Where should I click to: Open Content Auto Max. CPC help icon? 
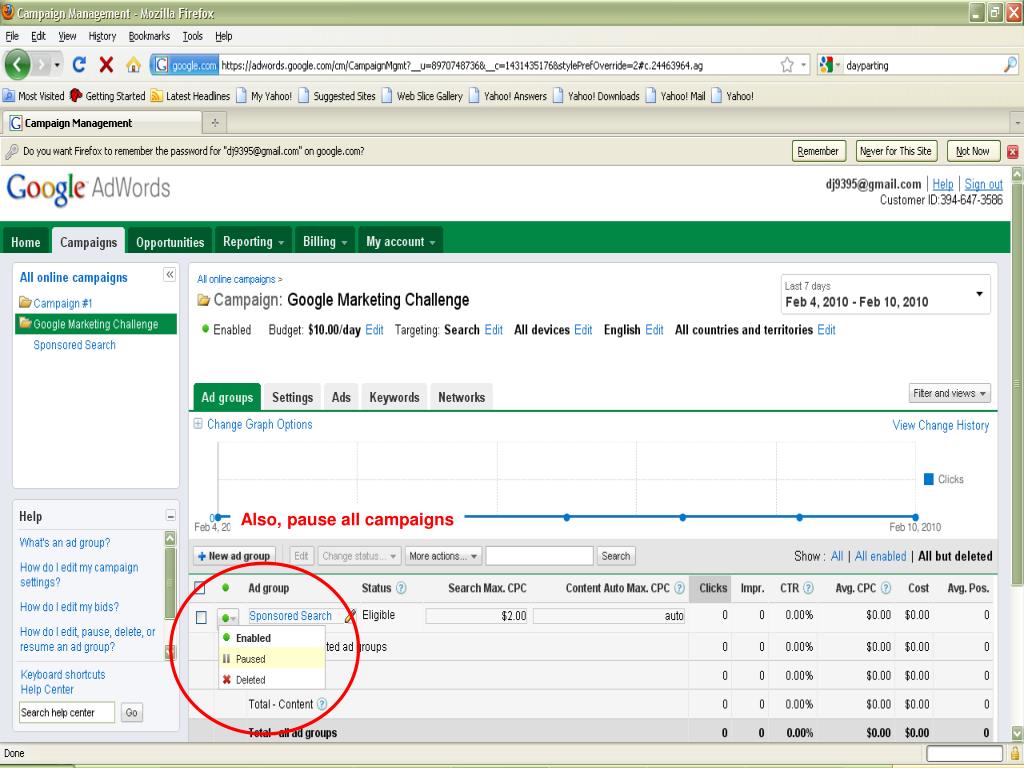pos(679,588)
